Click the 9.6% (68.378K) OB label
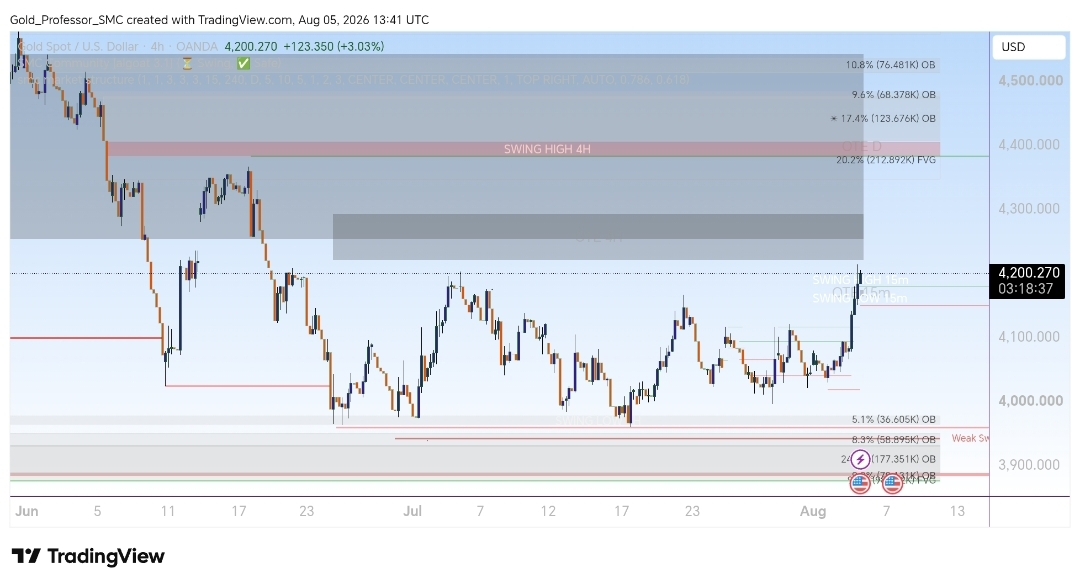The height and width of the screenshot is (574, 1080). click(x=893, y=94)
